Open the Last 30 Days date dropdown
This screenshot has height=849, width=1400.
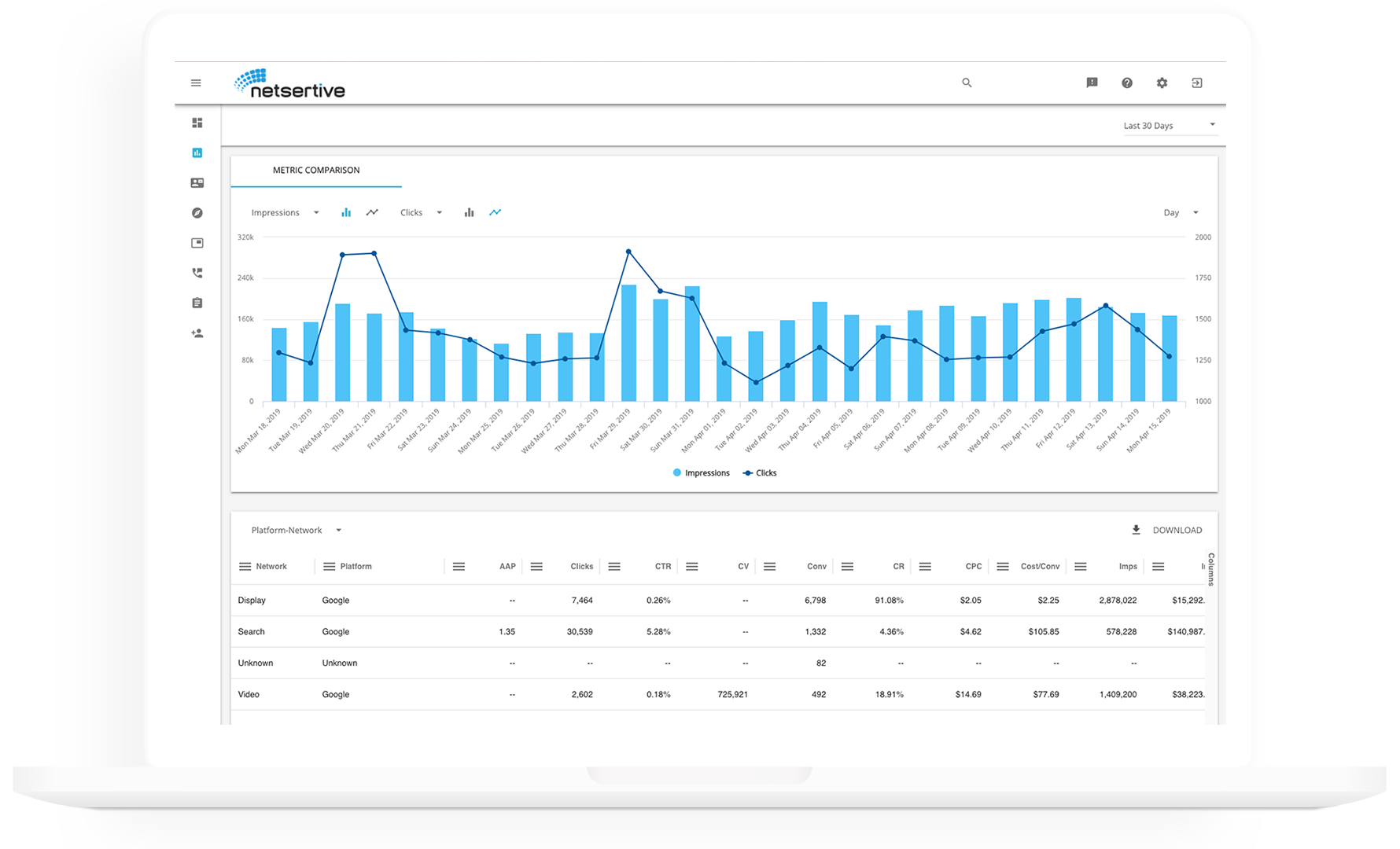pos(1170,126)
